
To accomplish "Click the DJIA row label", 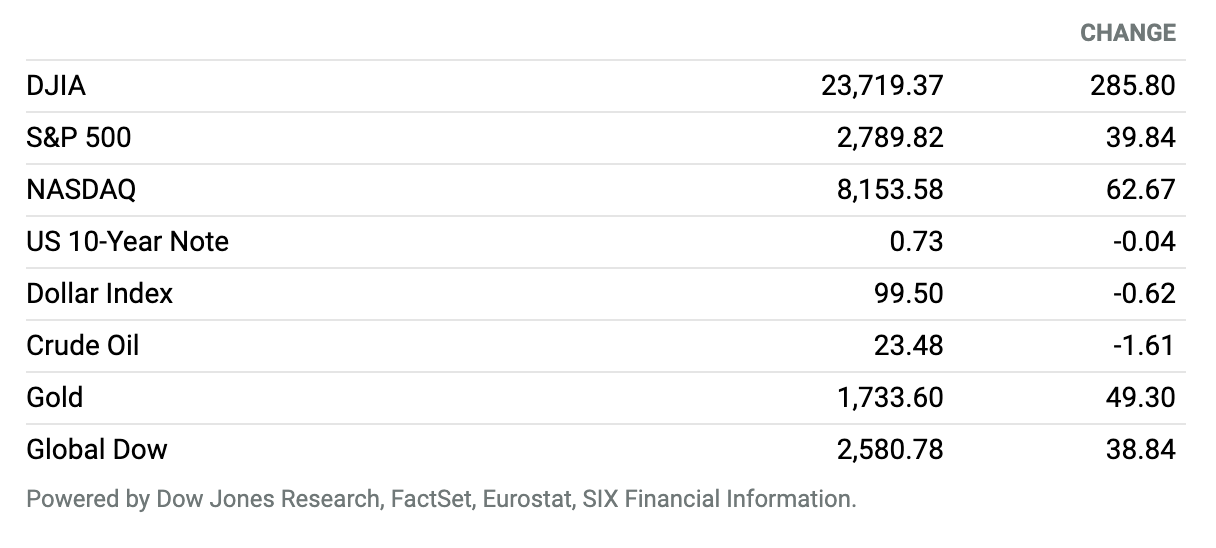I will tap(56, 86).
